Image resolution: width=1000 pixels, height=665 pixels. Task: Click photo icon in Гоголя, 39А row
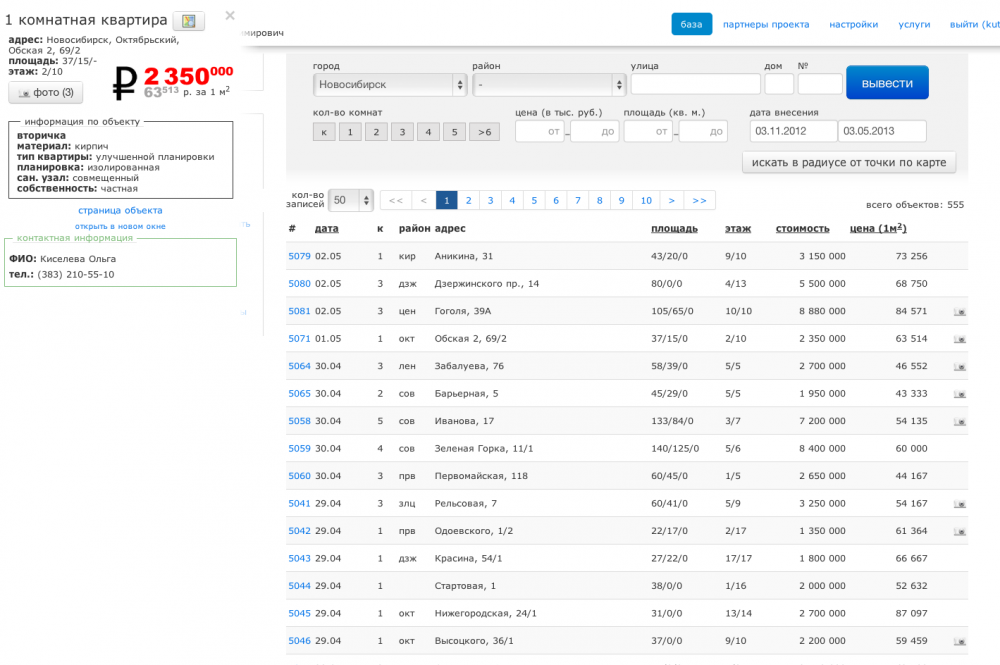[960, 312]
